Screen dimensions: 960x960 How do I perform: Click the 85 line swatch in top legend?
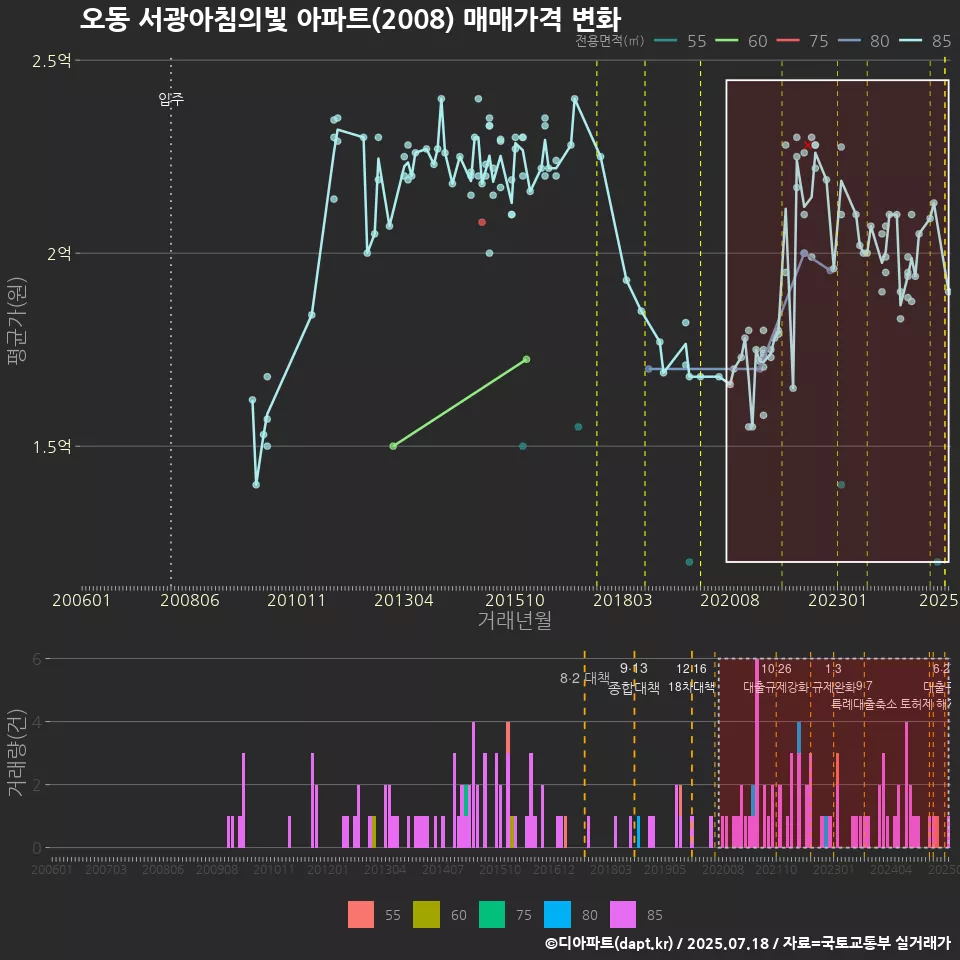[x=910, y=41]
